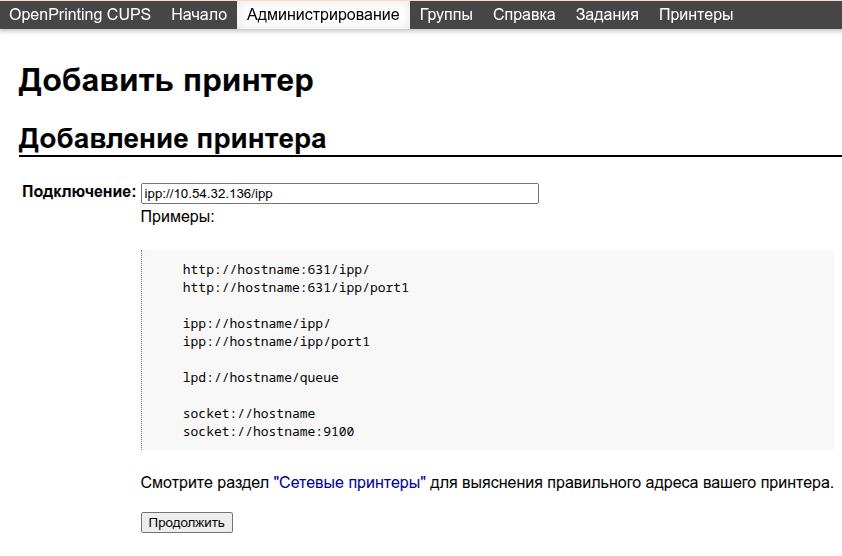Image resolution: width=842 pixels, height=556 pixels.
Task: Open the OpenPrinting CUPS home link
Action: pos(80,15)
